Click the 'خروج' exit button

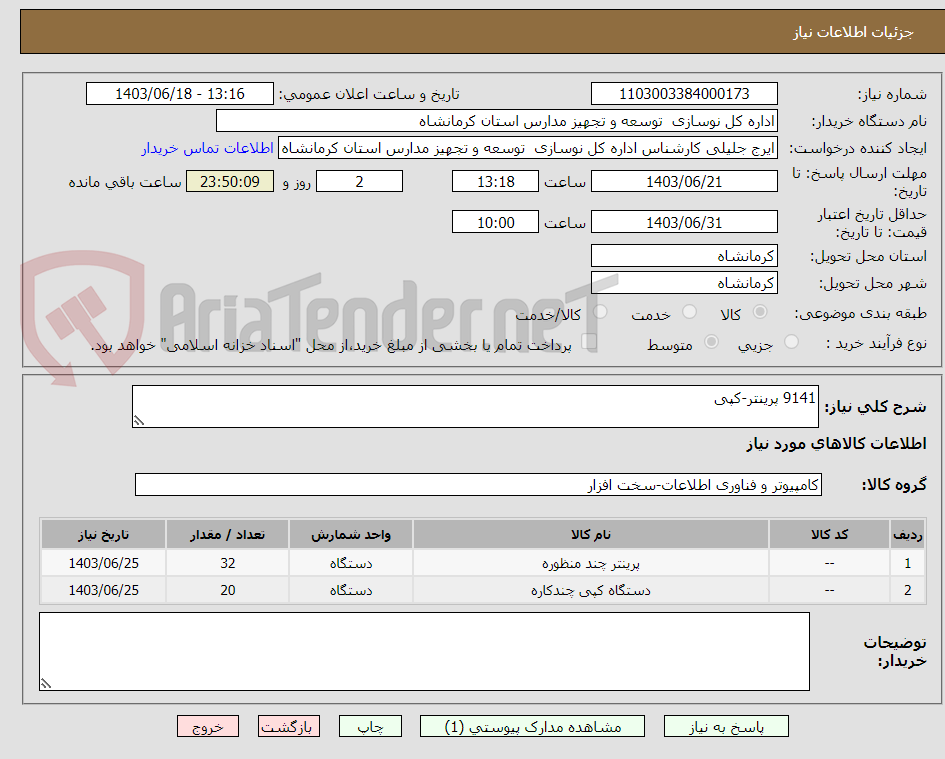[208, 726]
